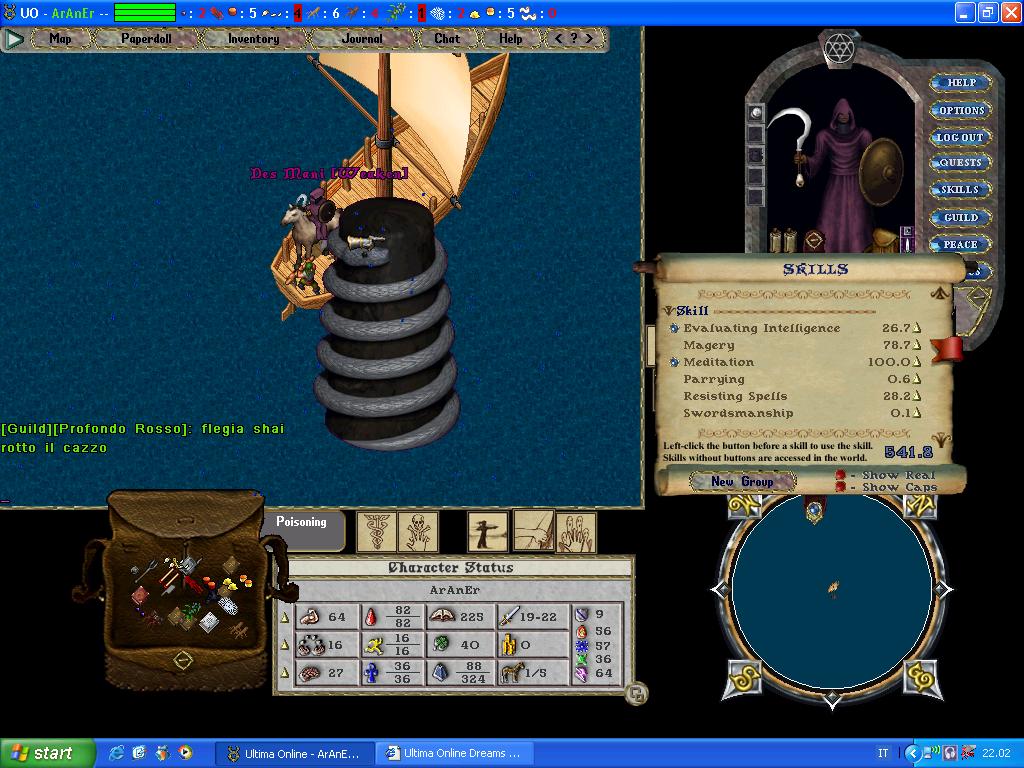This screenshot has height=768, width=1024.
Task: Toggle the dexterity stat lock arrow
Action: (285, 645)
